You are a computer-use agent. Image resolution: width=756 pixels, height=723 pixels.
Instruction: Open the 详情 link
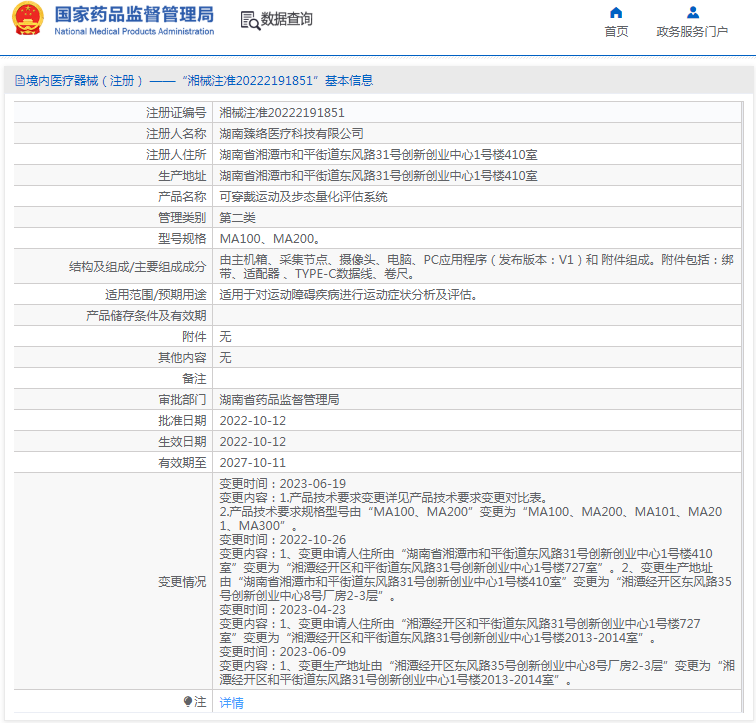231,703
